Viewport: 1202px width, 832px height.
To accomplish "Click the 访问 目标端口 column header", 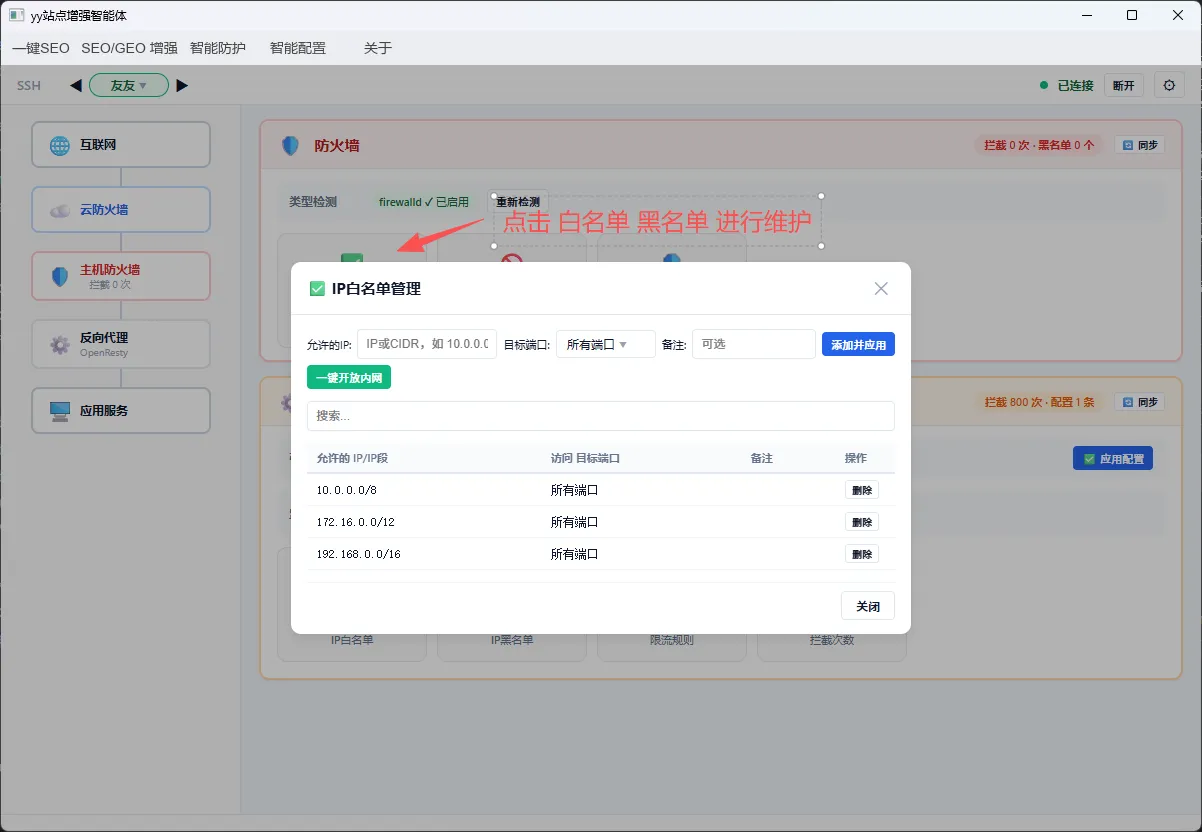I will [585, 458].
